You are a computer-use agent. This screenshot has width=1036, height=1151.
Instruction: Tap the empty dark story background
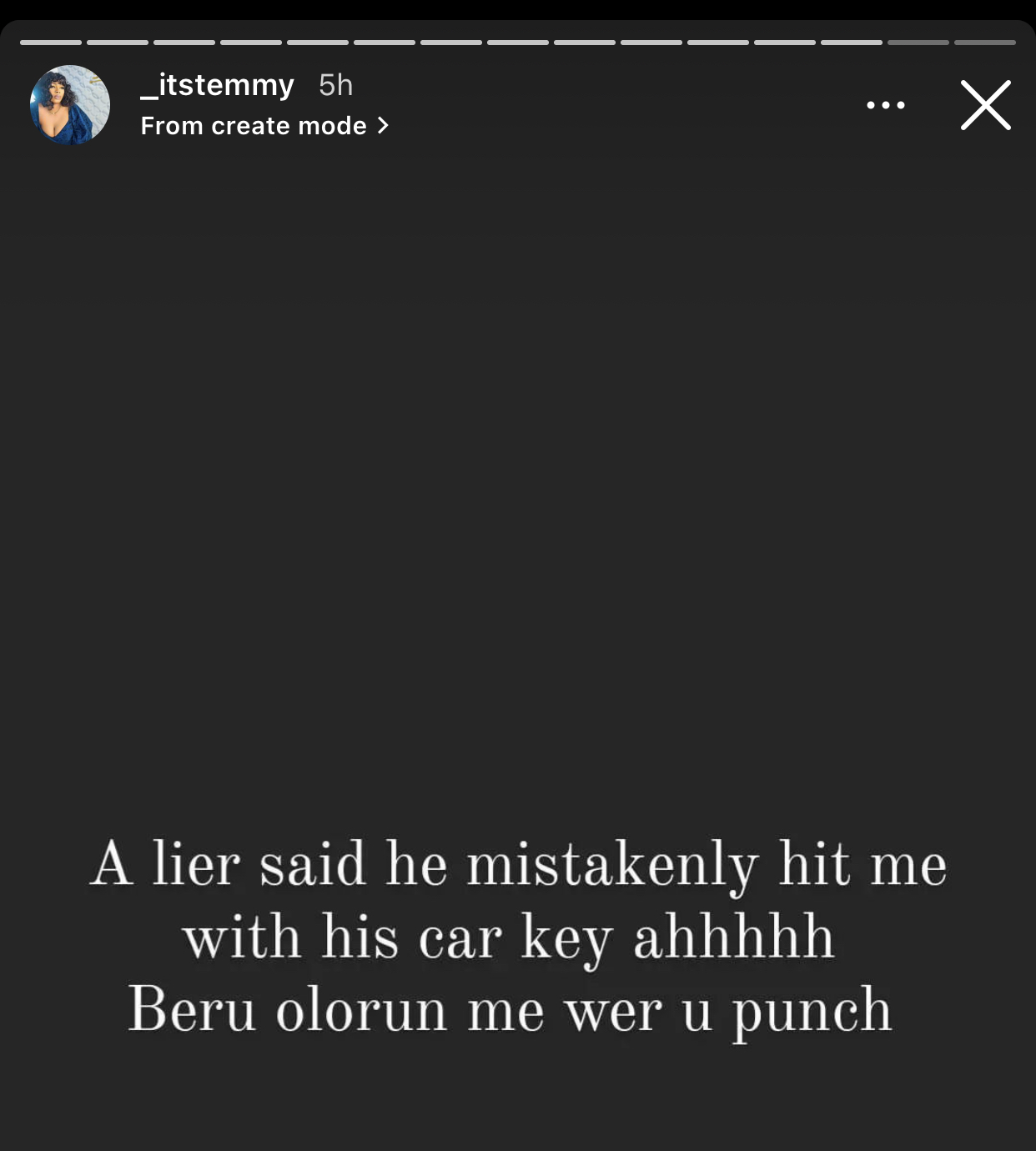coord(518,484)
